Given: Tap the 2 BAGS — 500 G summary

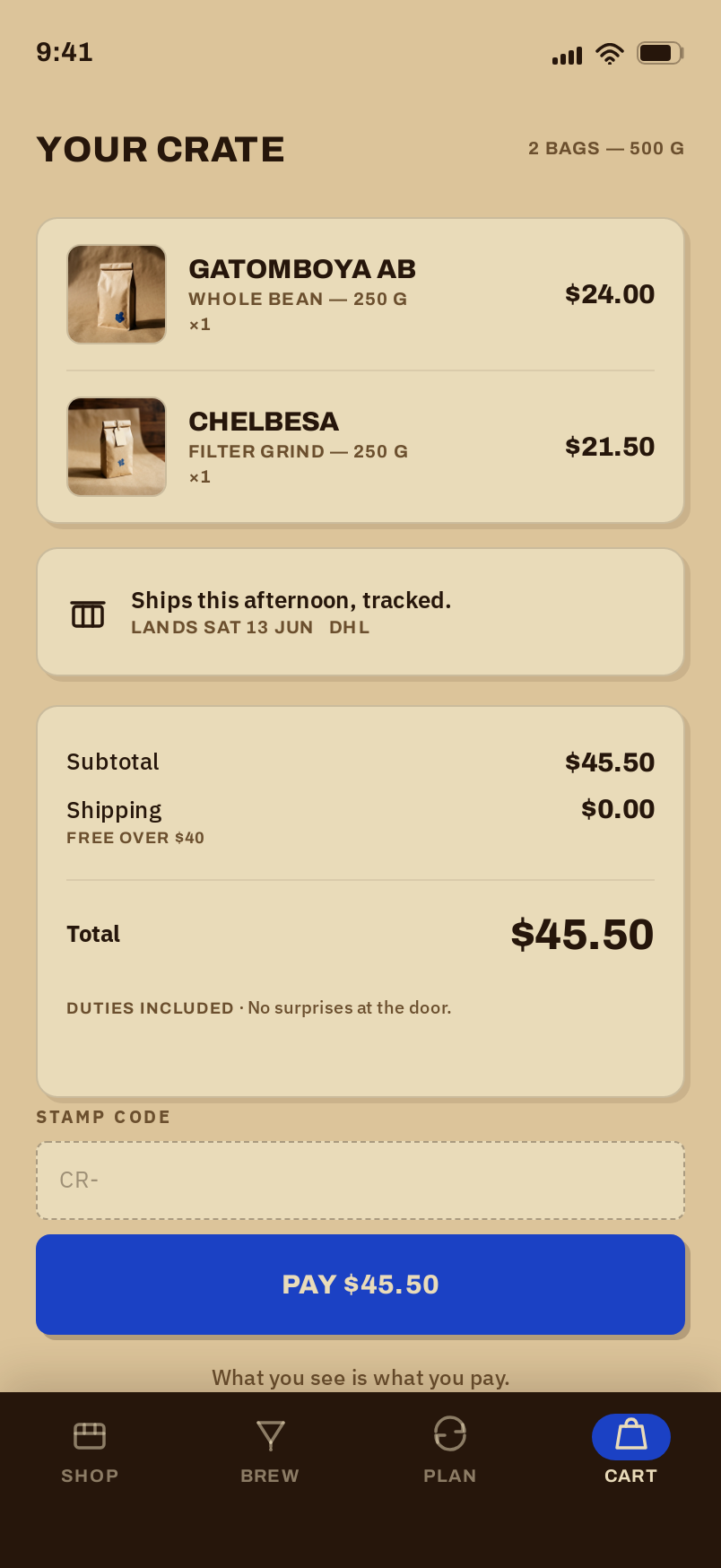Looking at the screenshot, I should click(606, 148).
